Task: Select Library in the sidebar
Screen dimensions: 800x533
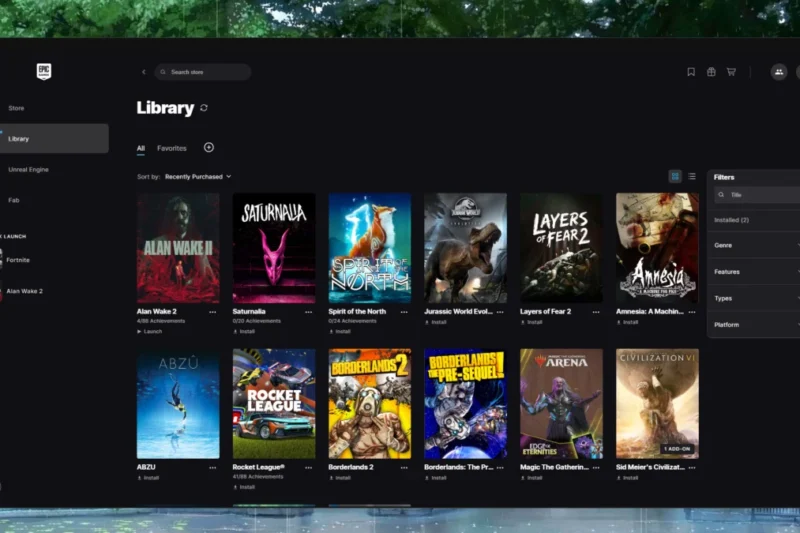Action: click(54, 139)
